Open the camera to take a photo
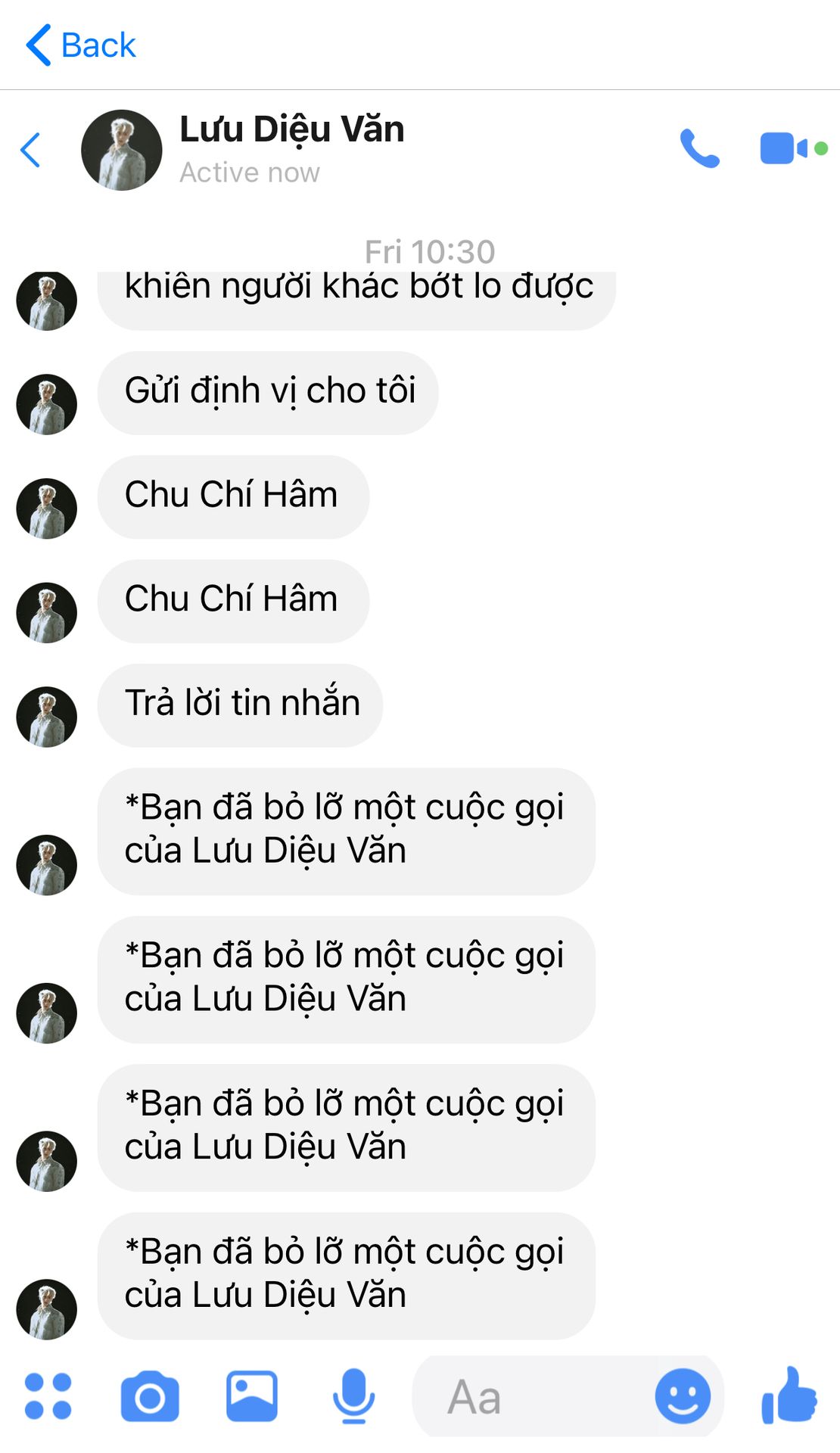Screen dimensions: 840x1453 (150, 1396)
